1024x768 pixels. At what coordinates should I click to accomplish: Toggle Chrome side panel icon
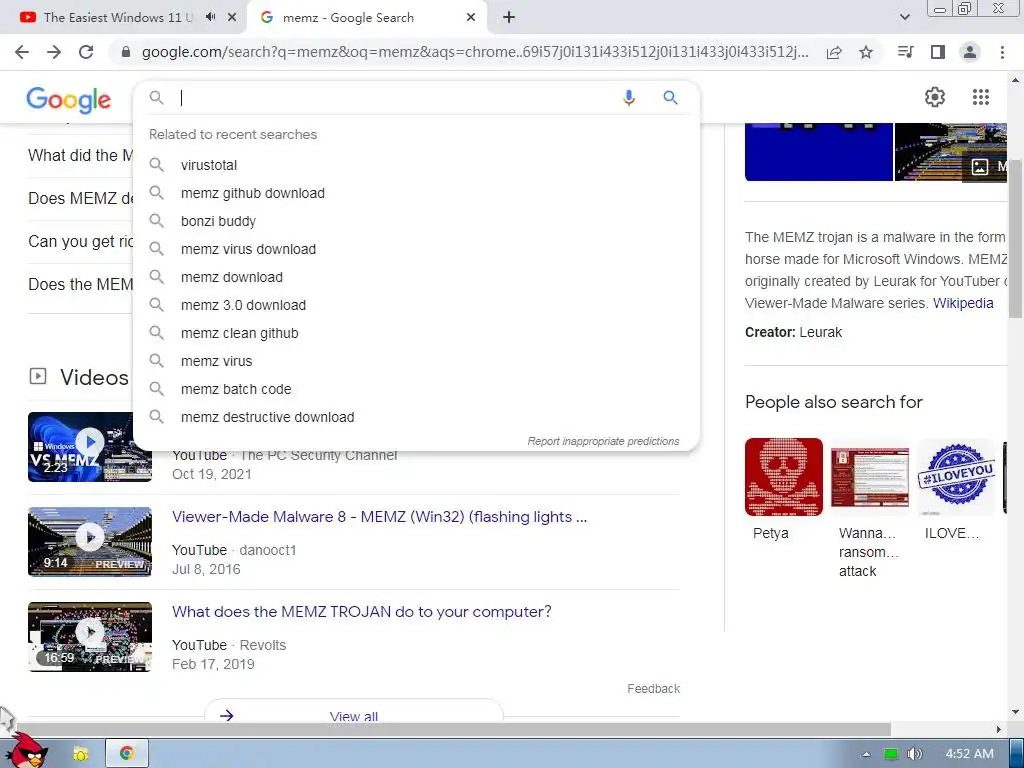click(x=938, y=52)
